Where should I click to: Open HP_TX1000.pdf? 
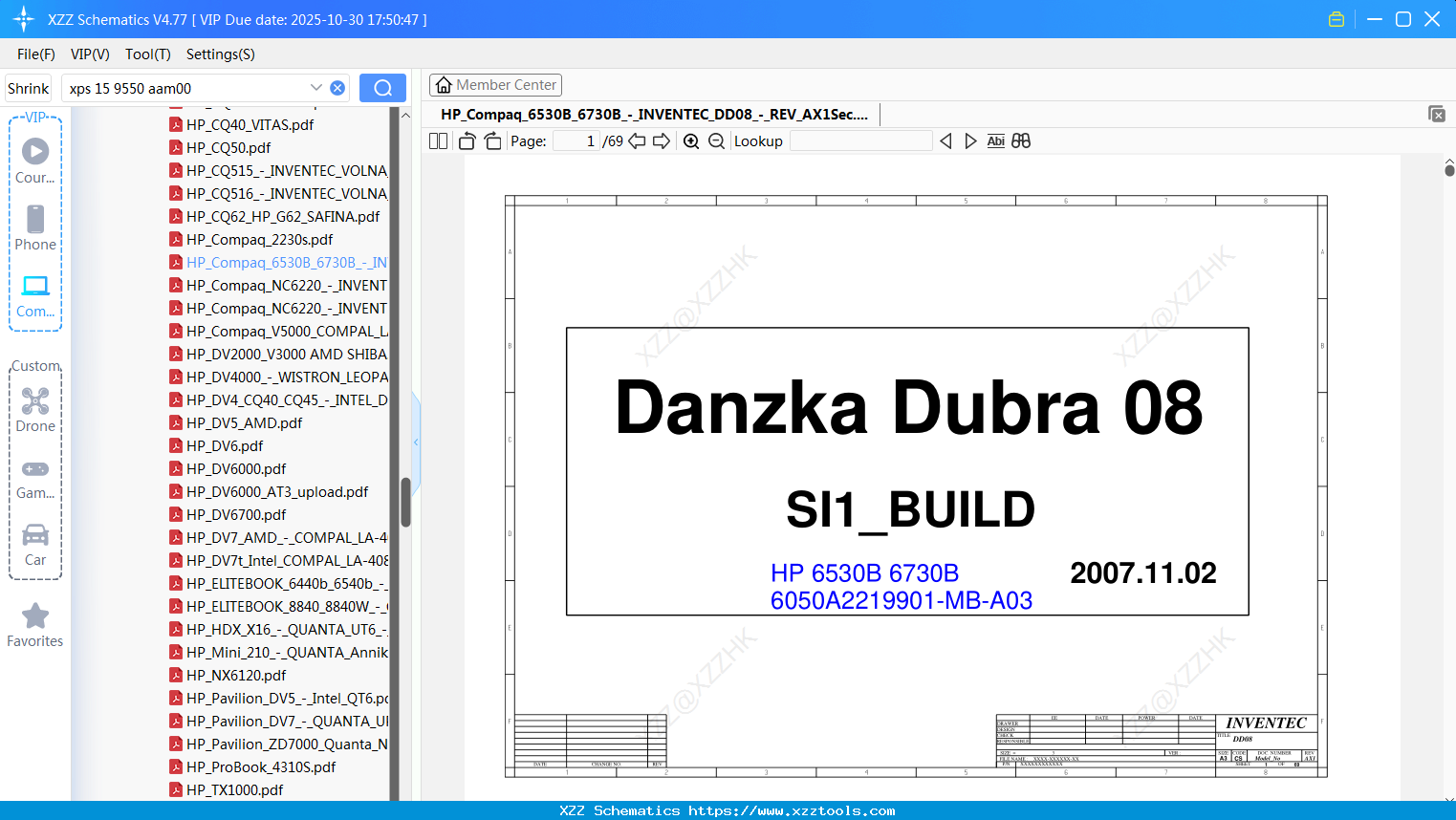234,790
